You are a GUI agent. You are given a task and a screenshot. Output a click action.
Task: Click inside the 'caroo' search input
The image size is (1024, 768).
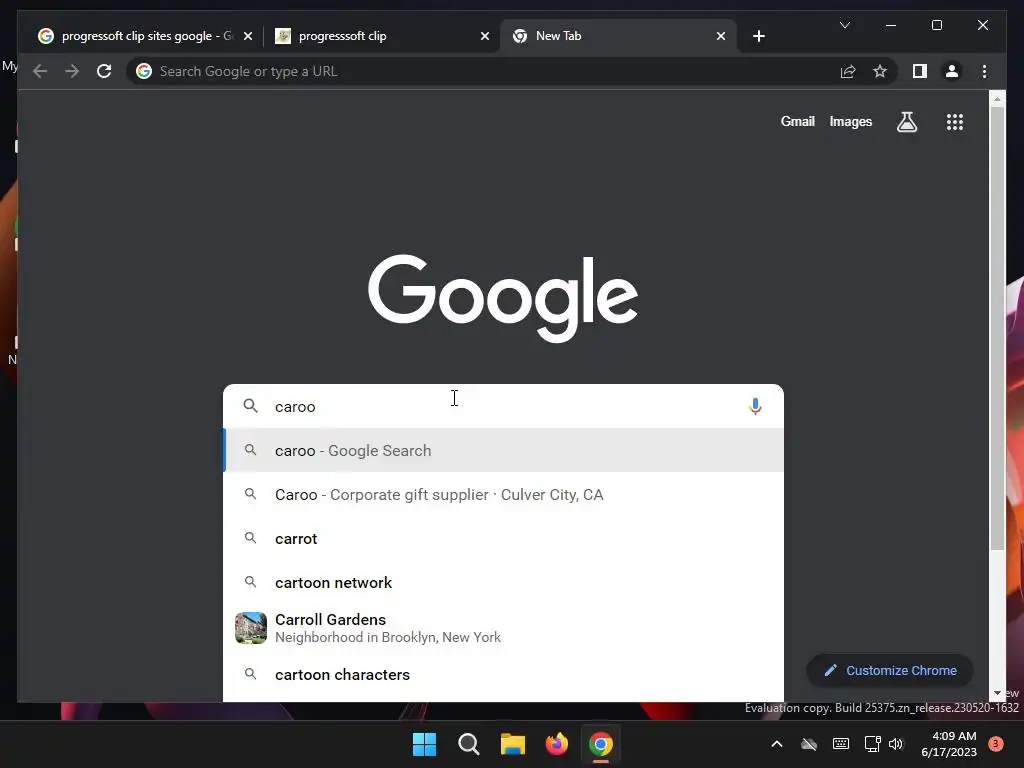(x=503, y=406)
